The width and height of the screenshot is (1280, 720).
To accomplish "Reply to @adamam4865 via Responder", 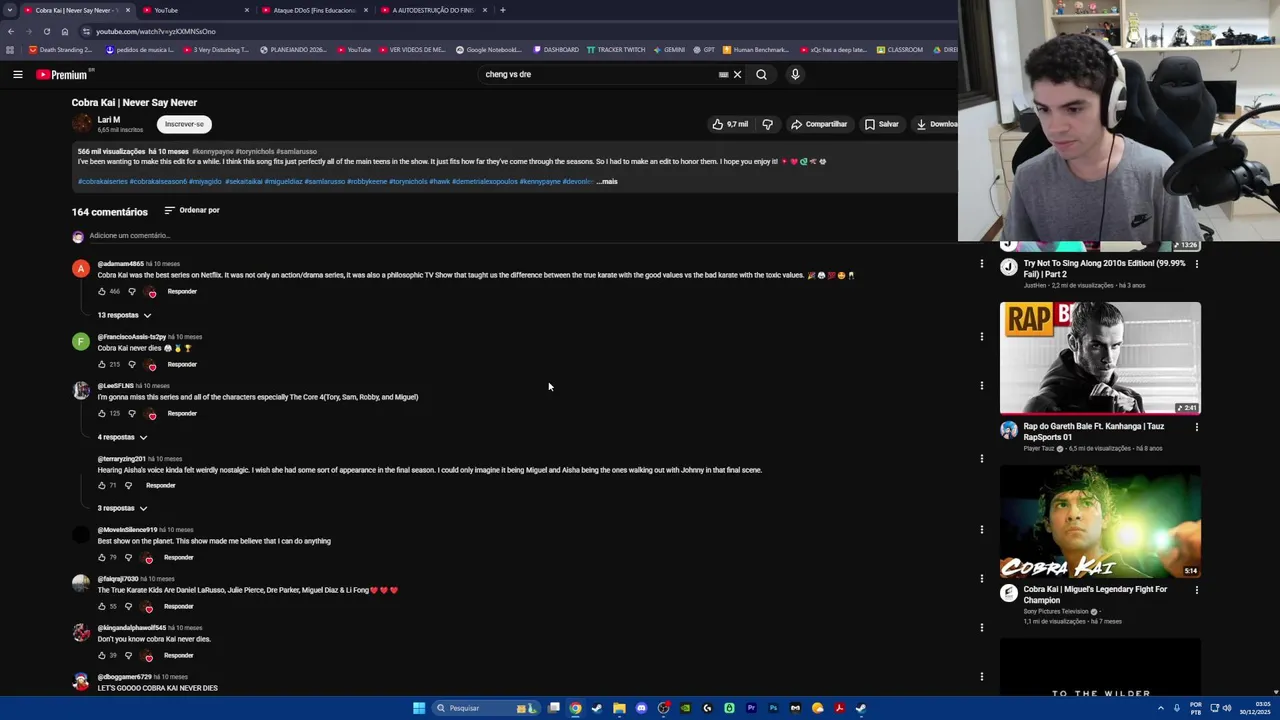I will tap(182, 291).
